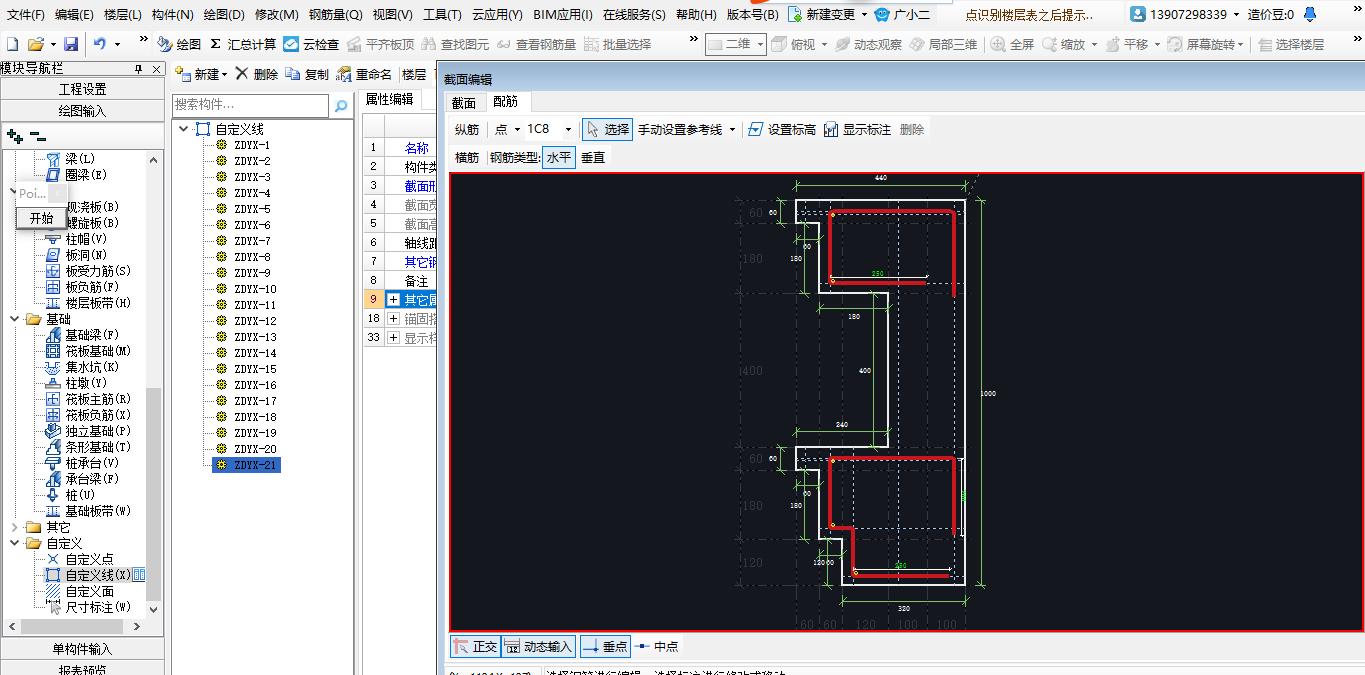Click the 搜索构件 search field
1365x675 pixels.
pos(250,105)
